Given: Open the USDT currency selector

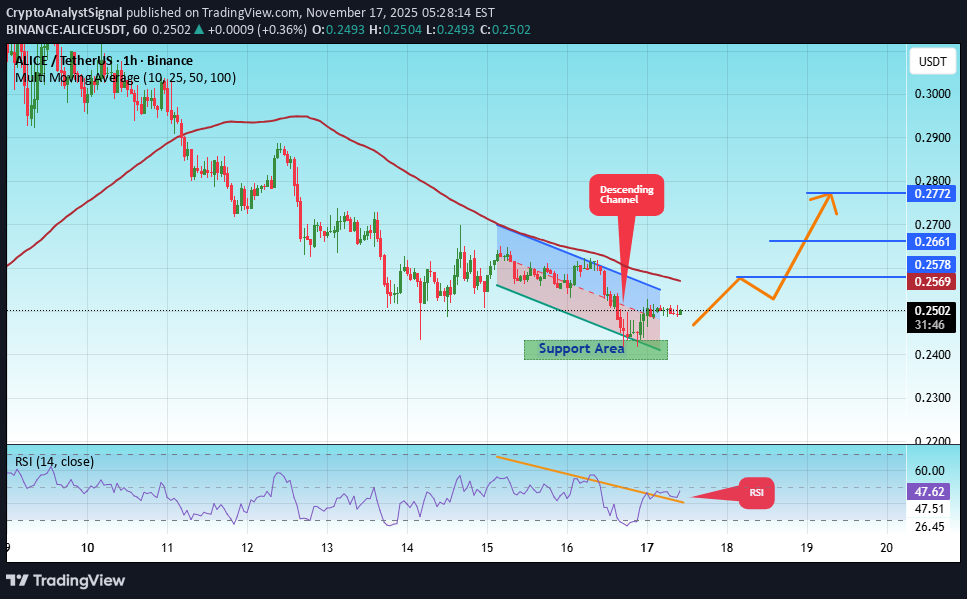Looking at the screenshot, I should pyautogui.click(x=932, y=63).
